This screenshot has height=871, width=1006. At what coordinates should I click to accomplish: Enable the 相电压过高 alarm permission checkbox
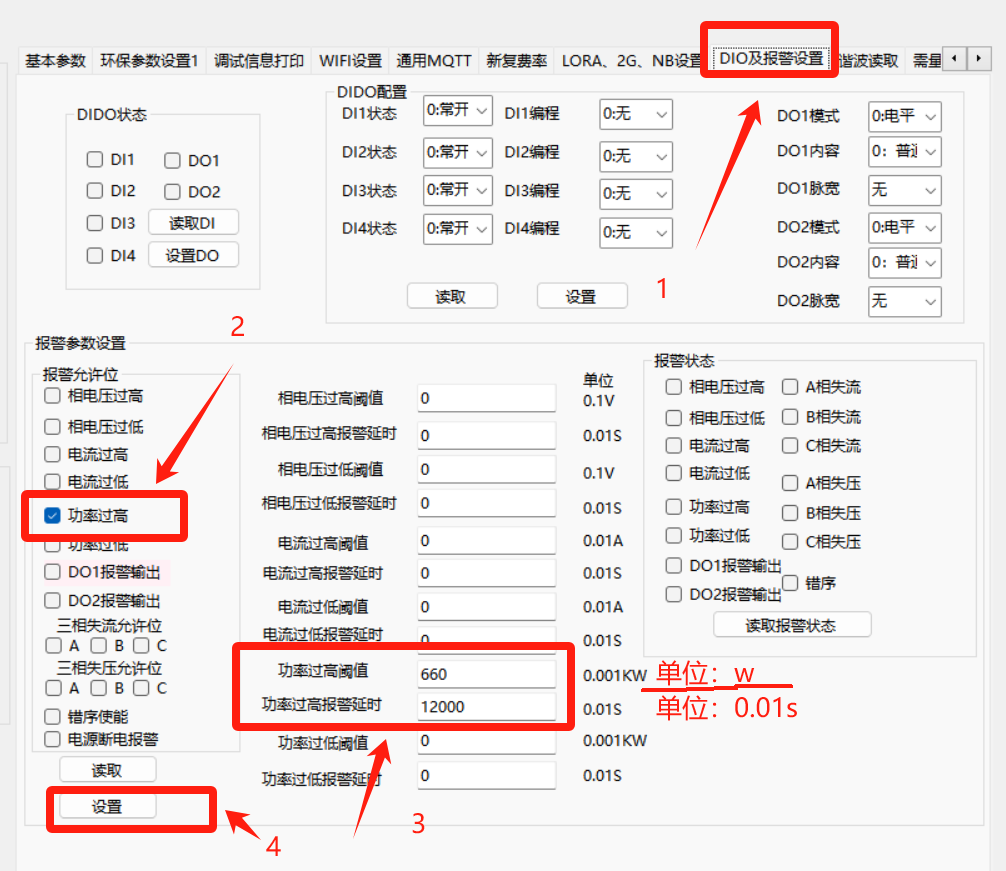[x=53, y=395]
